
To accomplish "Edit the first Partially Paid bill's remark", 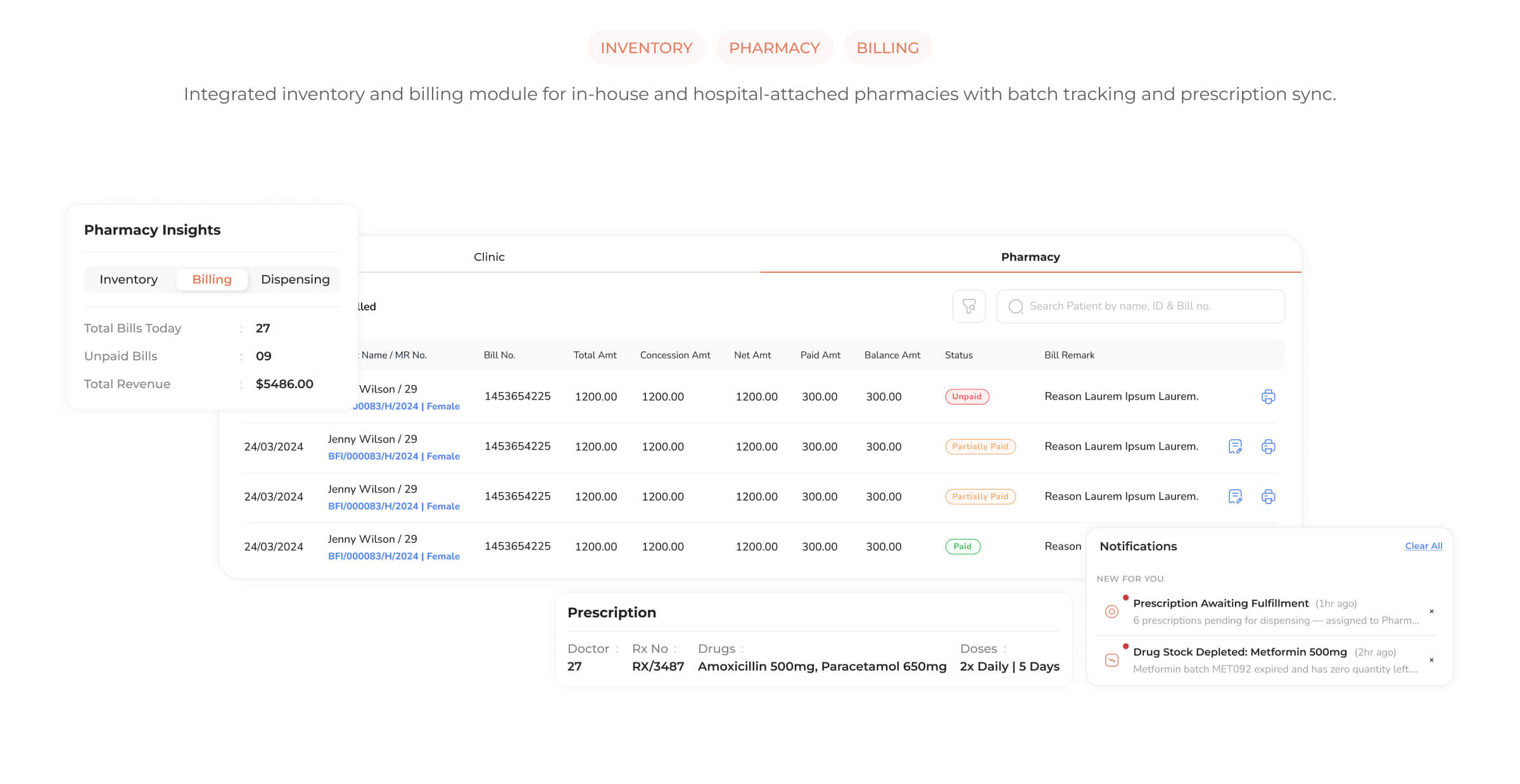I will point(1235,446).
